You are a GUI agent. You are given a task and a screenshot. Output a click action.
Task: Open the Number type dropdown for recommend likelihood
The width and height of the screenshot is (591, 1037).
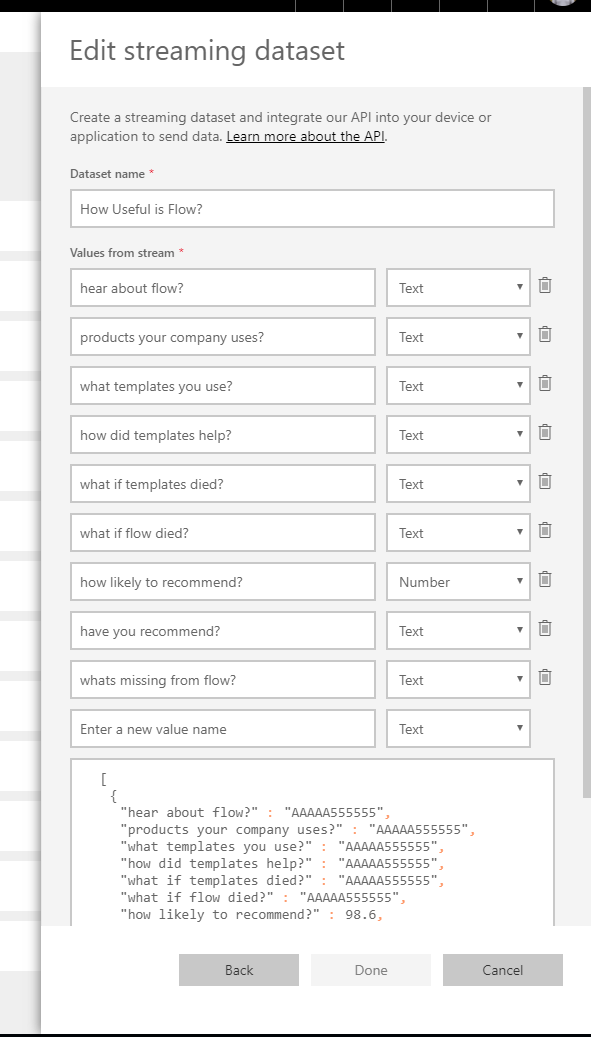(458, 581)
